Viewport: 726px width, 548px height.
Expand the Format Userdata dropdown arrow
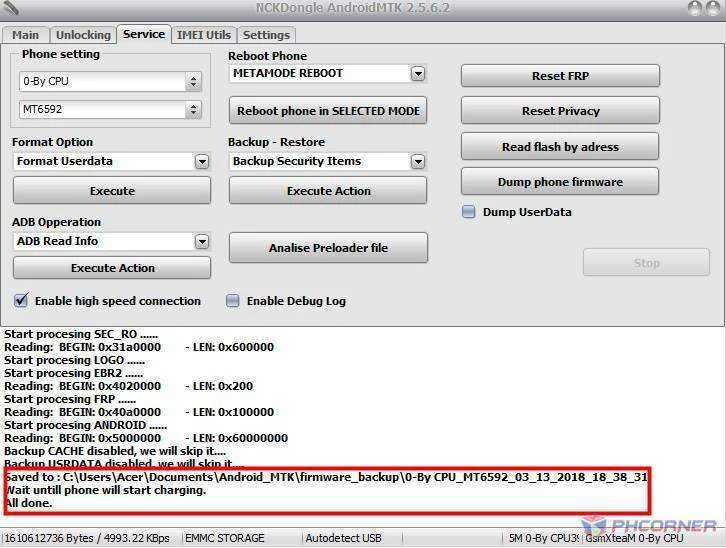[202, 162]
